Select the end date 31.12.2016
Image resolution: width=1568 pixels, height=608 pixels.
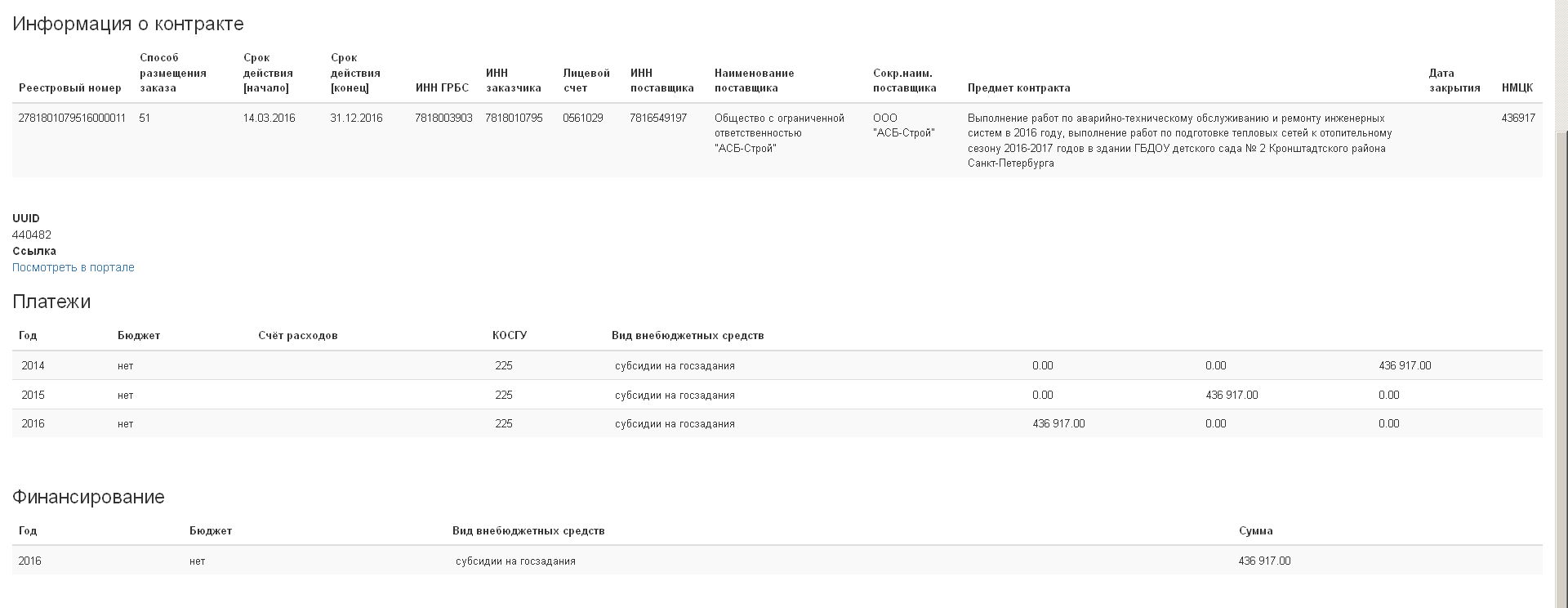pyautogui.click(x=356, y=118)
